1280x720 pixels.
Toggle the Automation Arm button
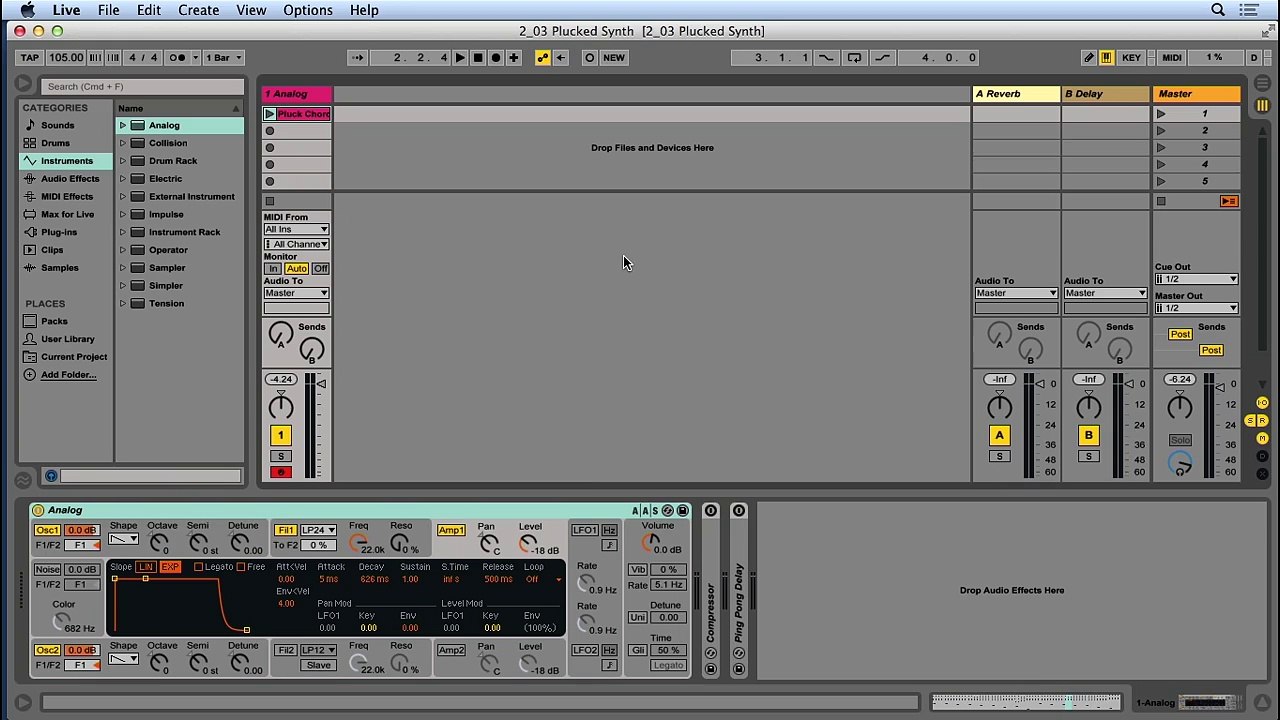[x=543, y=57]
